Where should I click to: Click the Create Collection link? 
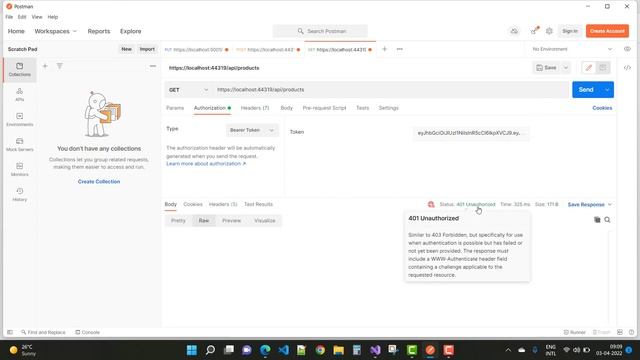99,182
